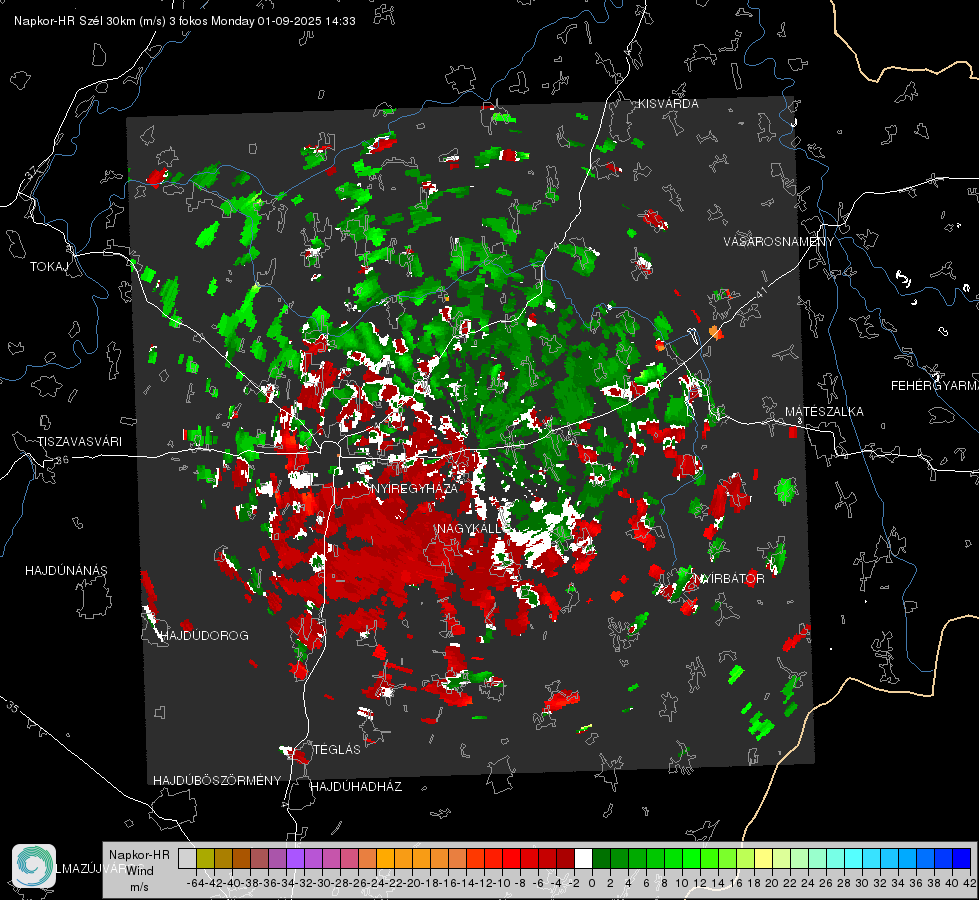Select the leftmost grey swatch in the legend

coord(187,858)
